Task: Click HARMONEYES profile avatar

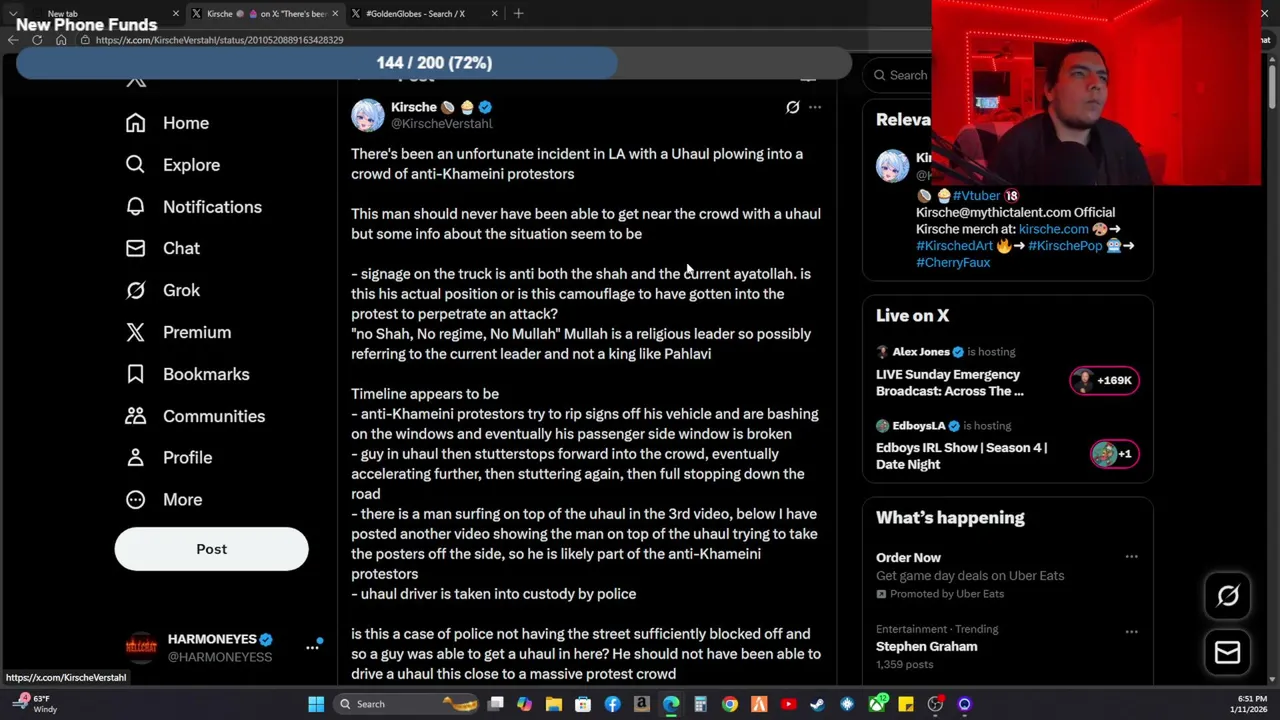Action: (x=141, y=648)
